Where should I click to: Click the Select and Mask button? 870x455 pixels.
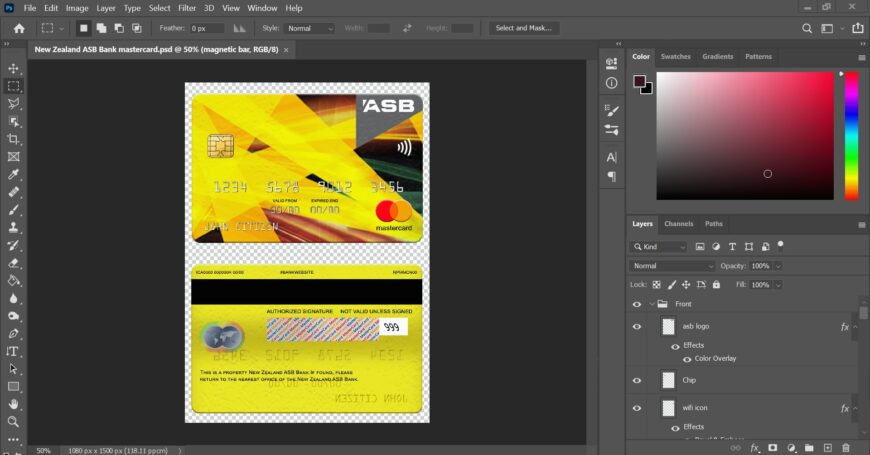[524, 28]
